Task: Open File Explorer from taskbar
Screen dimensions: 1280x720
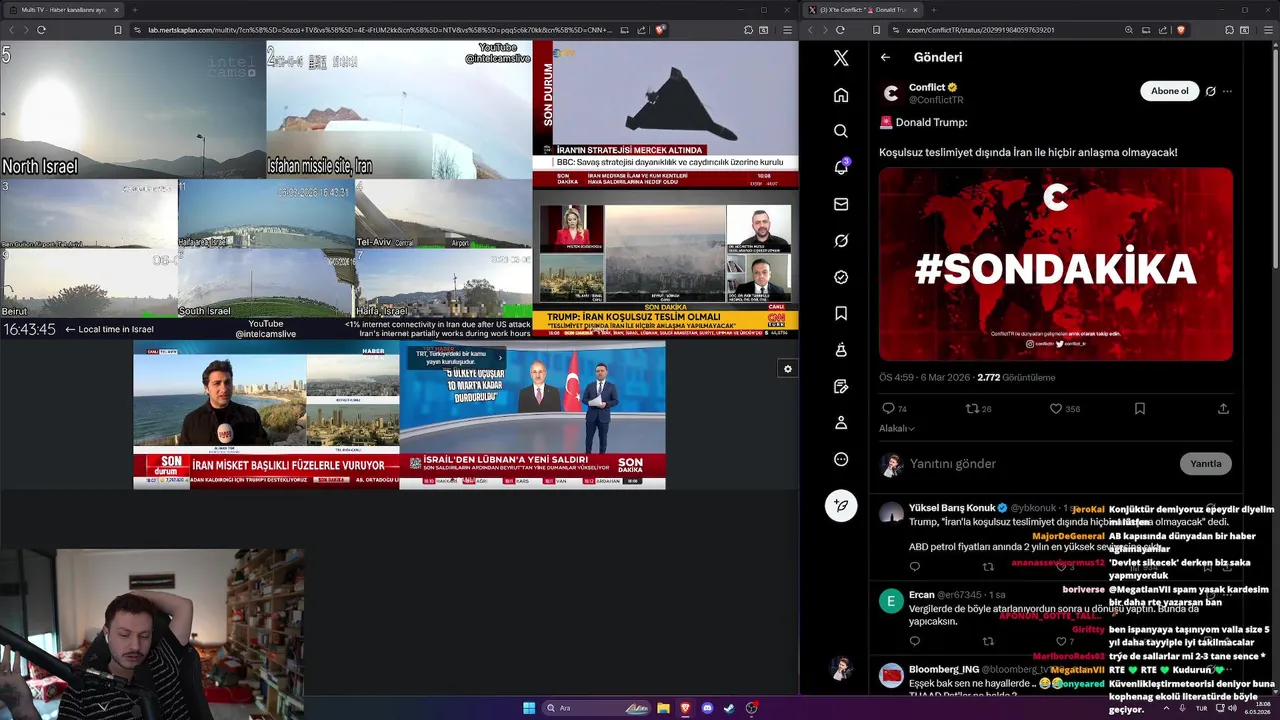Action: click(x=663, y=708)
